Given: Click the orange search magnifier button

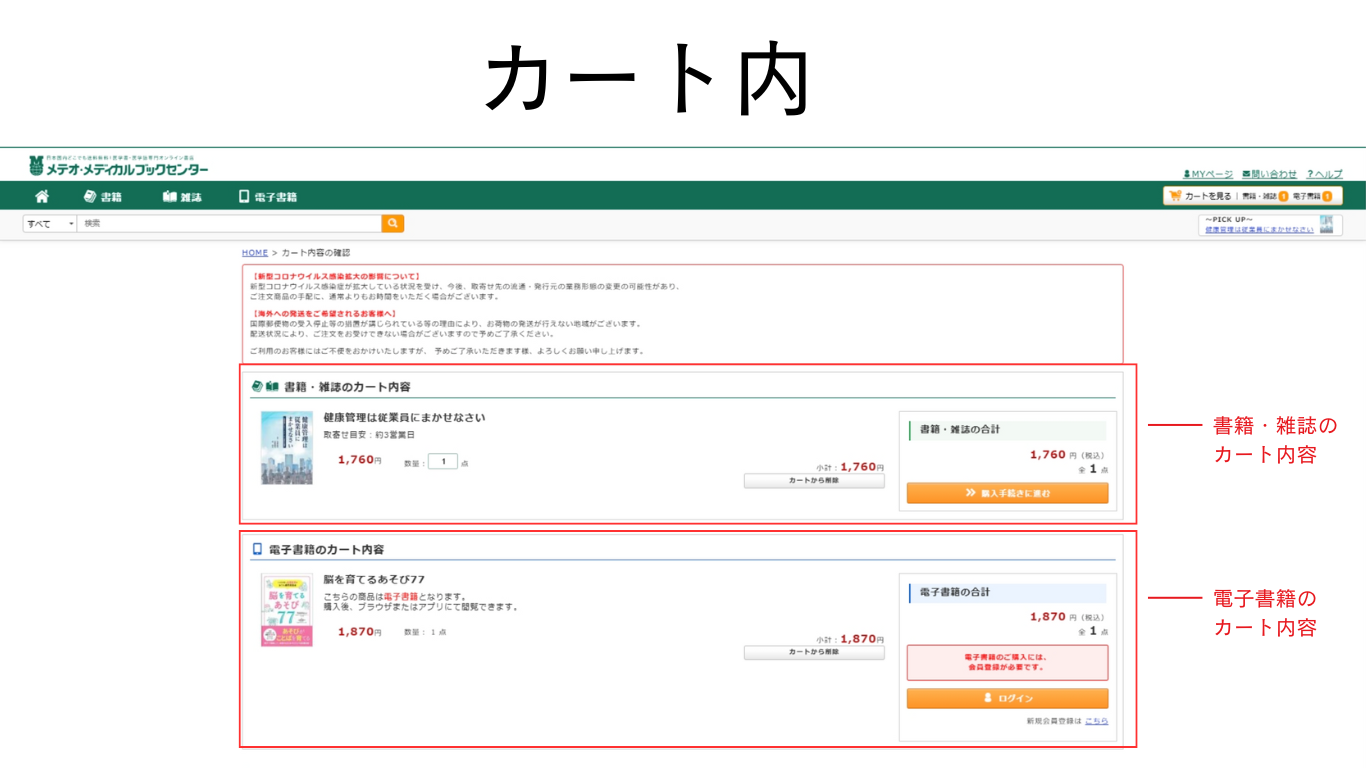Looking at the screenshot, I should [x=393, y=224].
